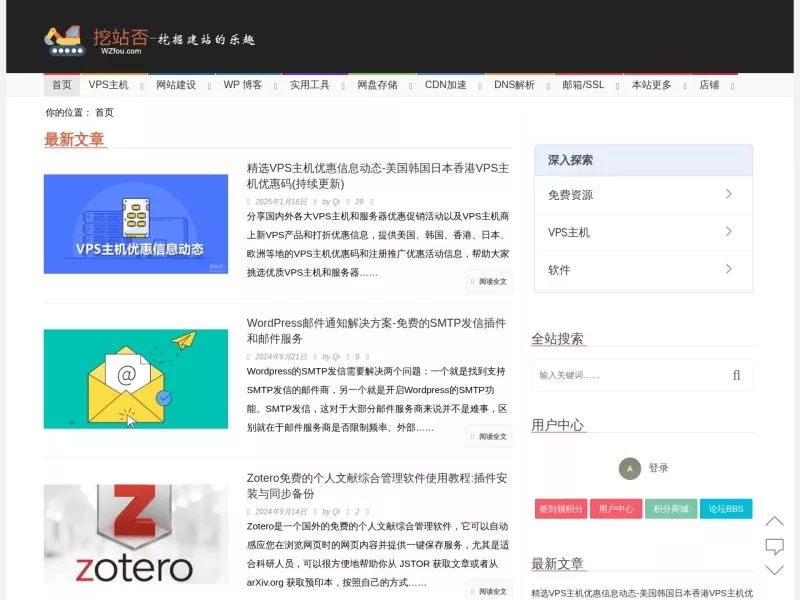
Task: Click author 'by Qi' on VPS article
Action: [331, 202]
